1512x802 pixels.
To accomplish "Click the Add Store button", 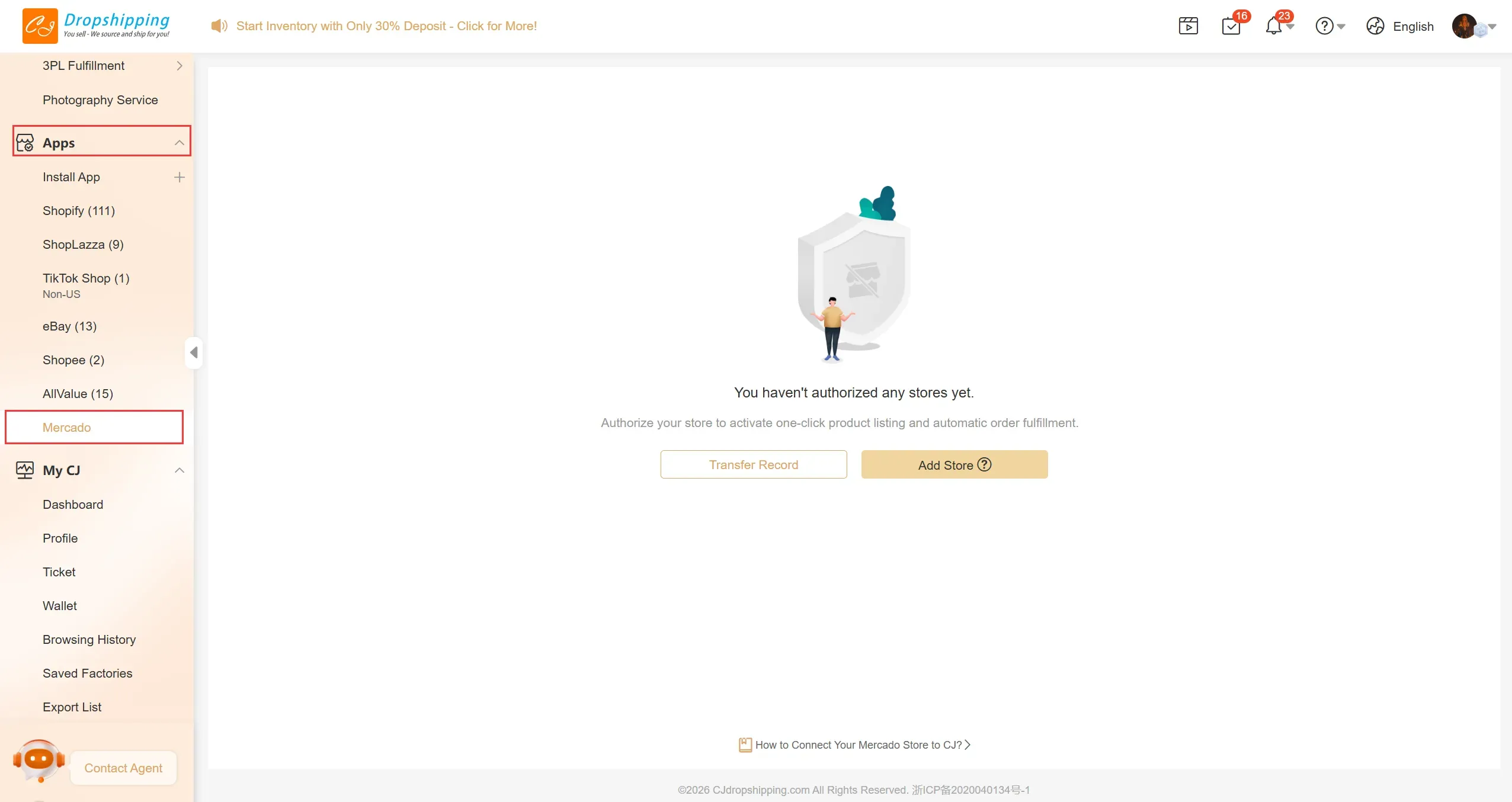I will [954, 465].
